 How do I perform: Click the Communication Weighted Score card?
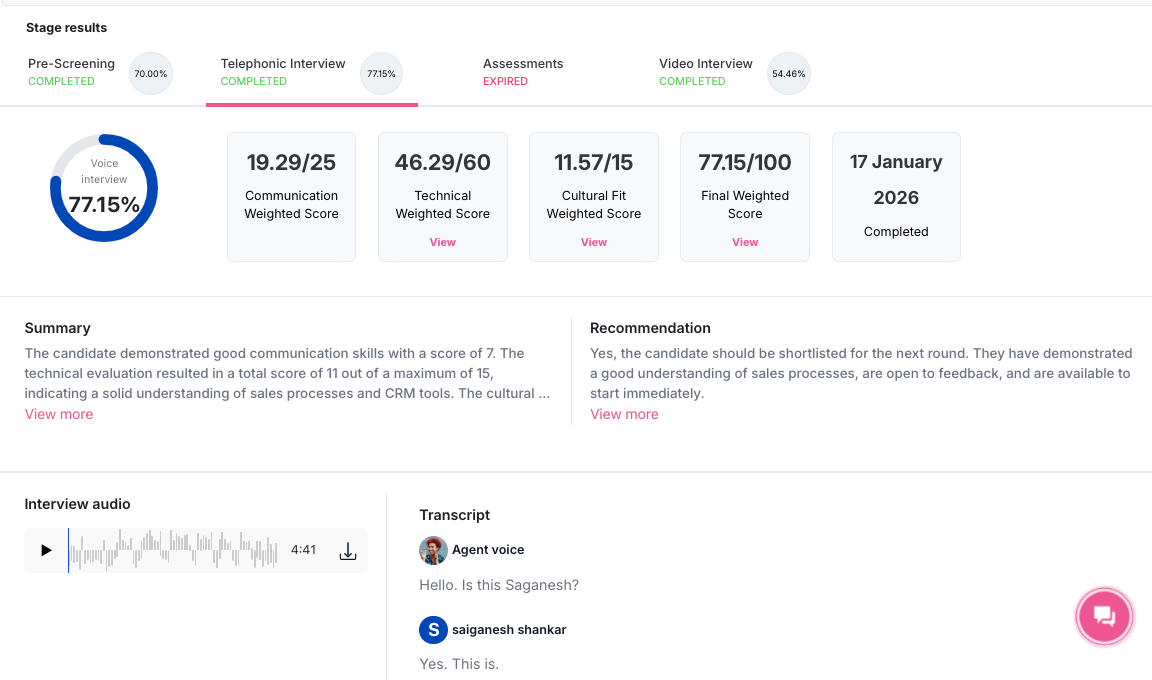point(291,196)
